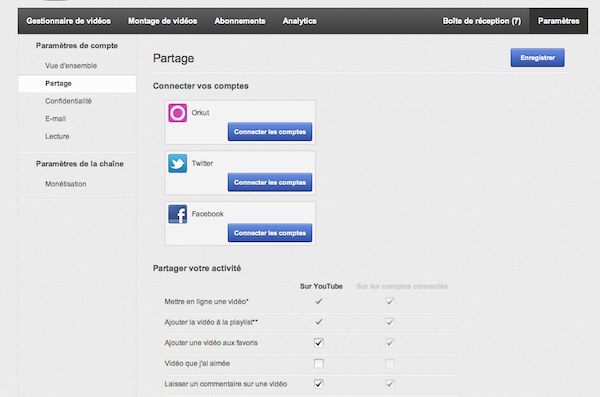Open Monétisation in sidebar

[65, 184]
